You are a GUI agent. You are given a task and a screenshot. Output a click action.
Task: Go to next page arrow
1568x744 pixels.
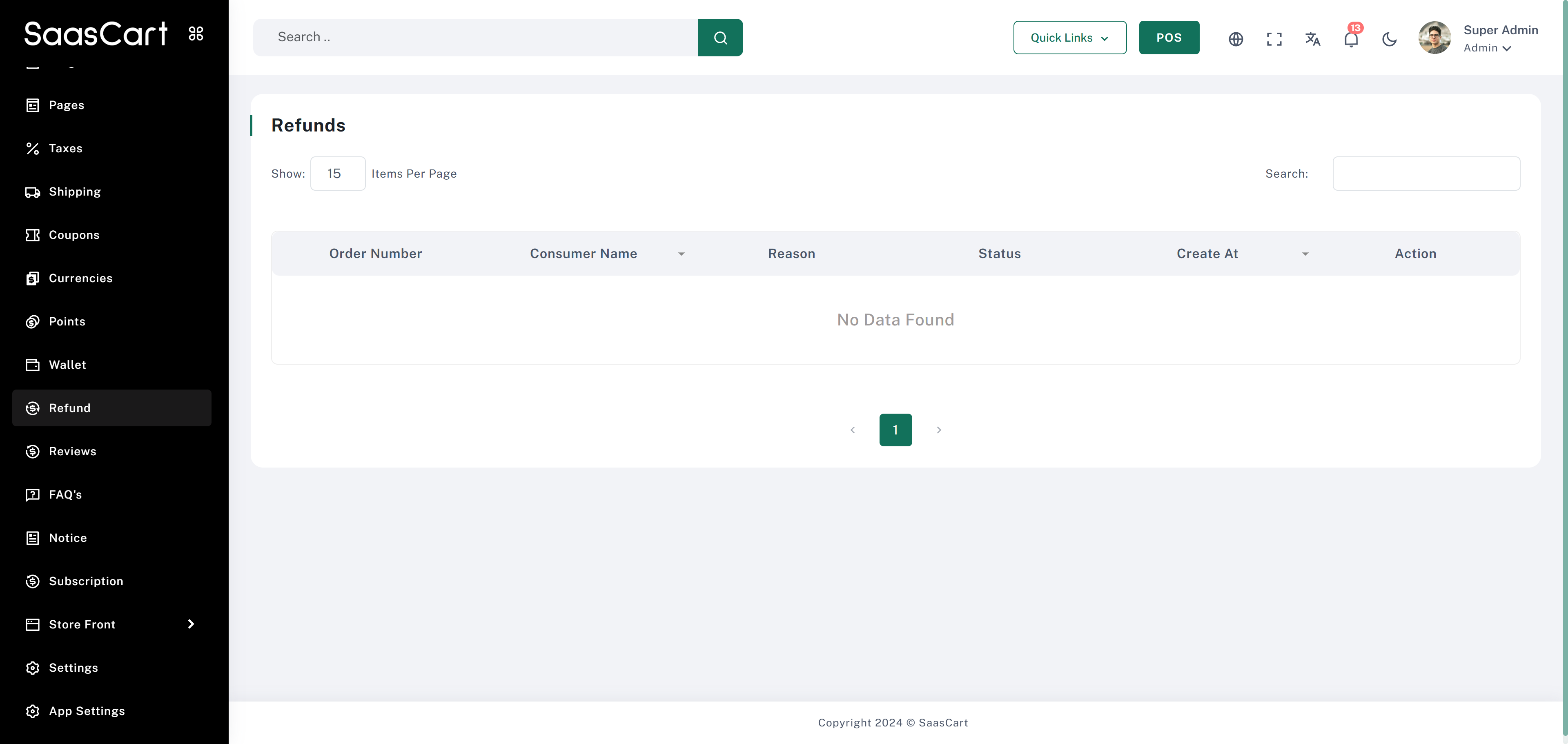pos(939,430)
